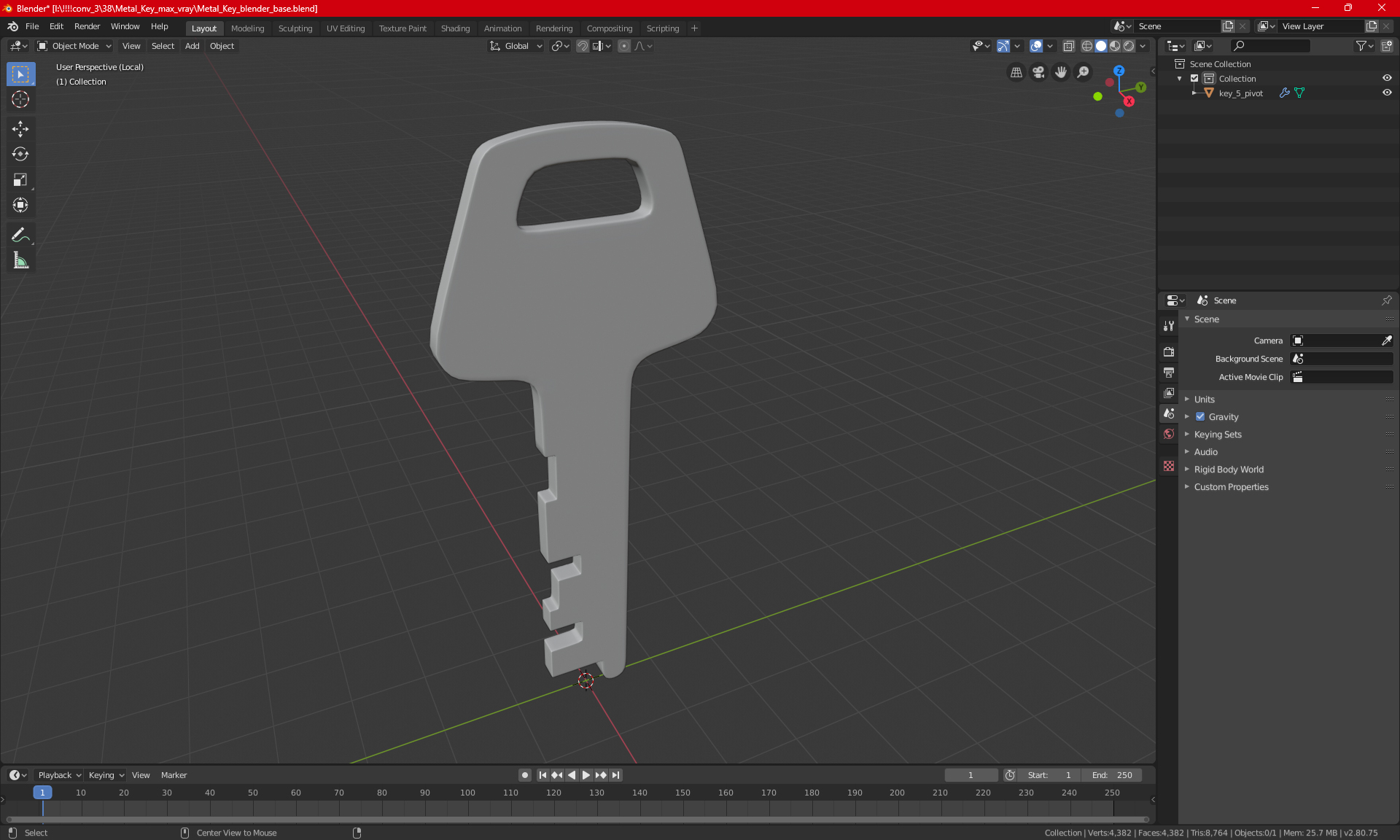The image size is (1400, 840).
Task: Click the Measure tool icon
Action: pyautogui.click(x=20, y=261)
